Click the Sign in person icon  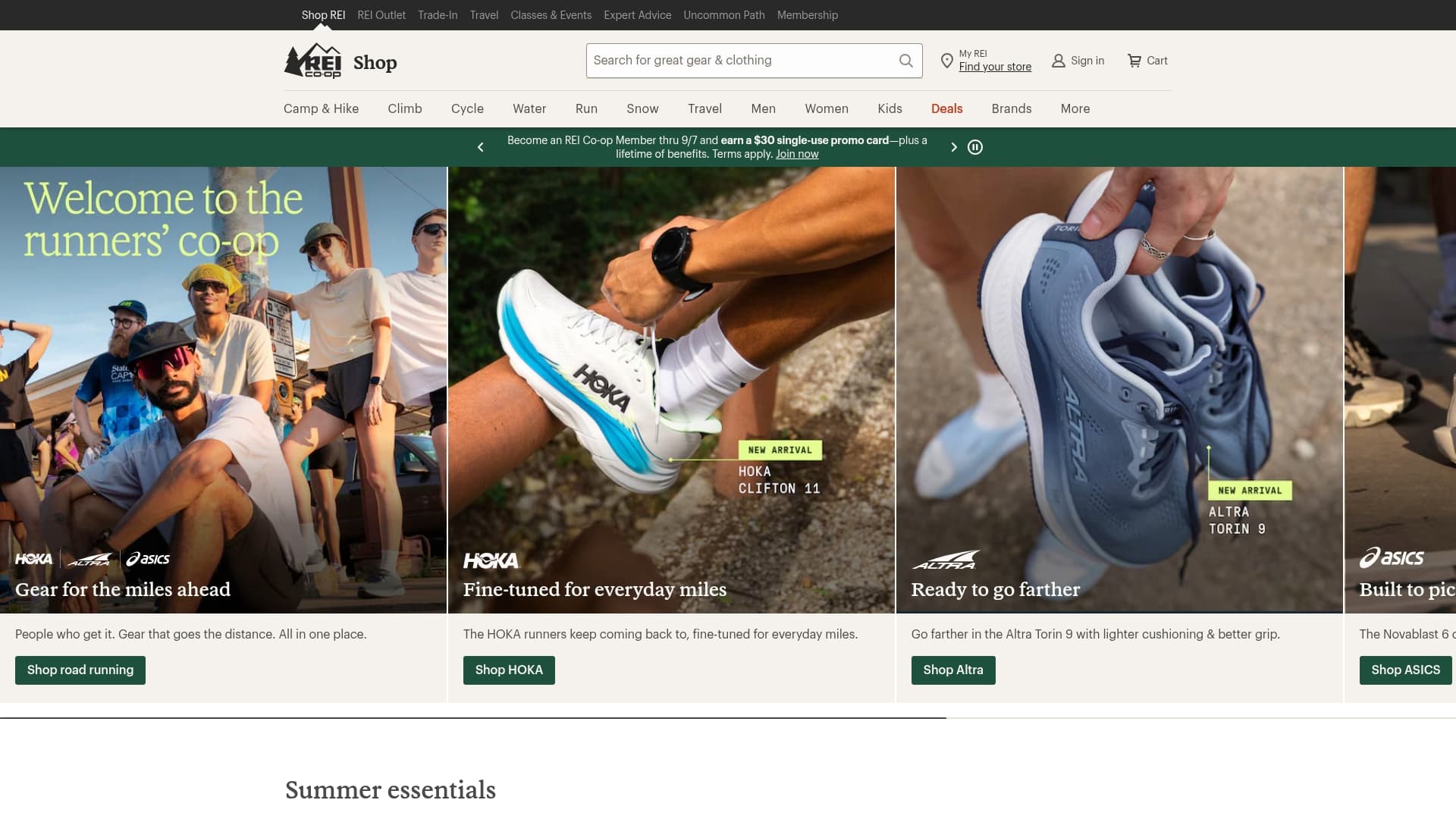click(1059, 61)
